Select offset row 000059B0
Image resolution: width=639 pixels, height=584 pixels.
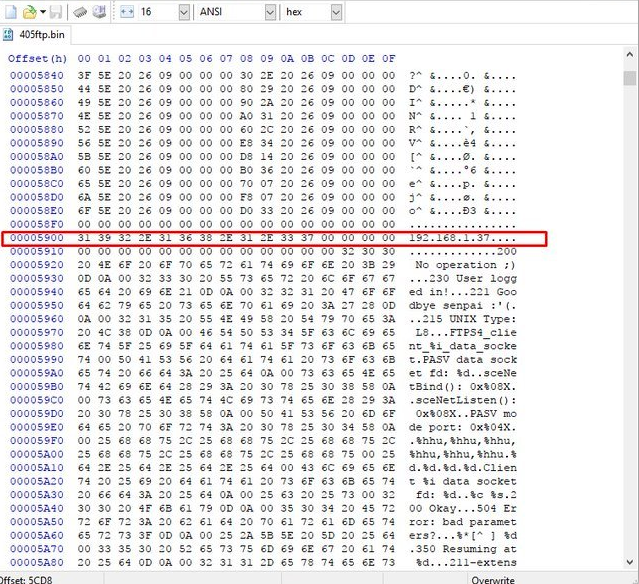[37, 386]
